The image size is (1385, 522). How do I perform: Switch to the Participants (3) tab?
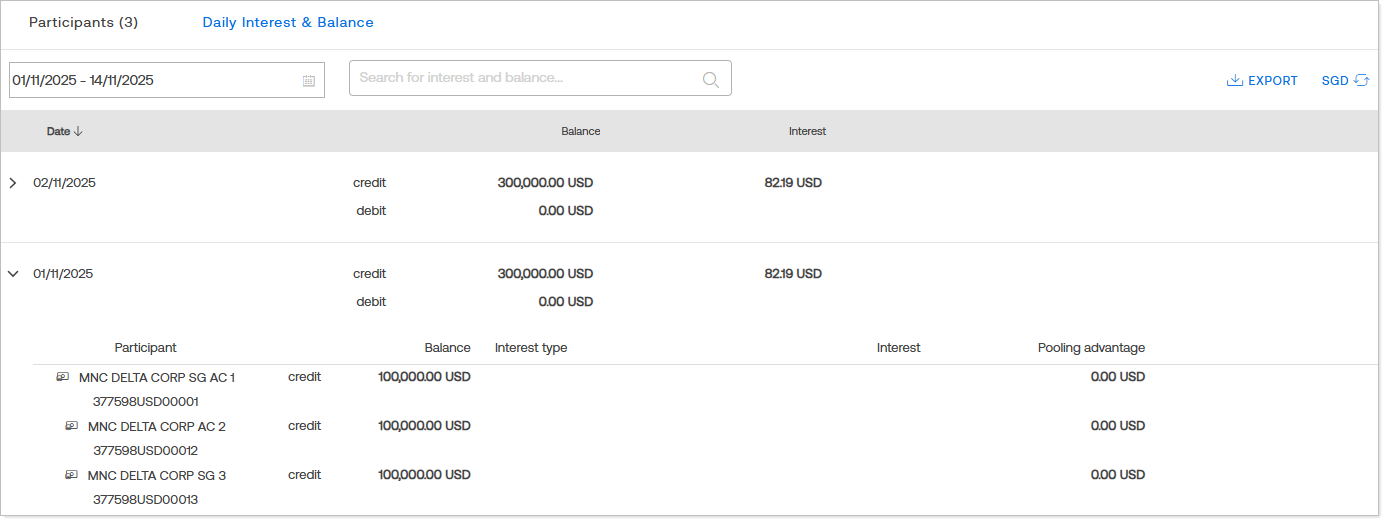click(83, 22)
